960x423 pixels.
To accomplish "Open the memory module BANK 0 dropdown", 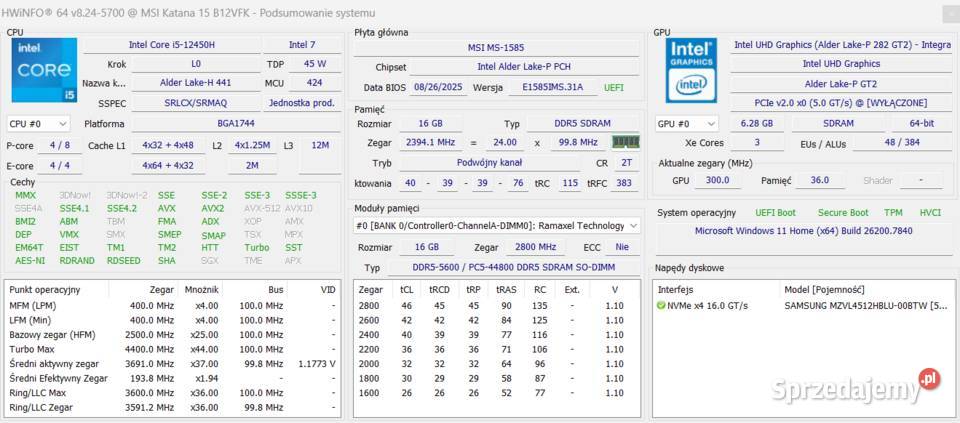I will (x=497, y=226).
